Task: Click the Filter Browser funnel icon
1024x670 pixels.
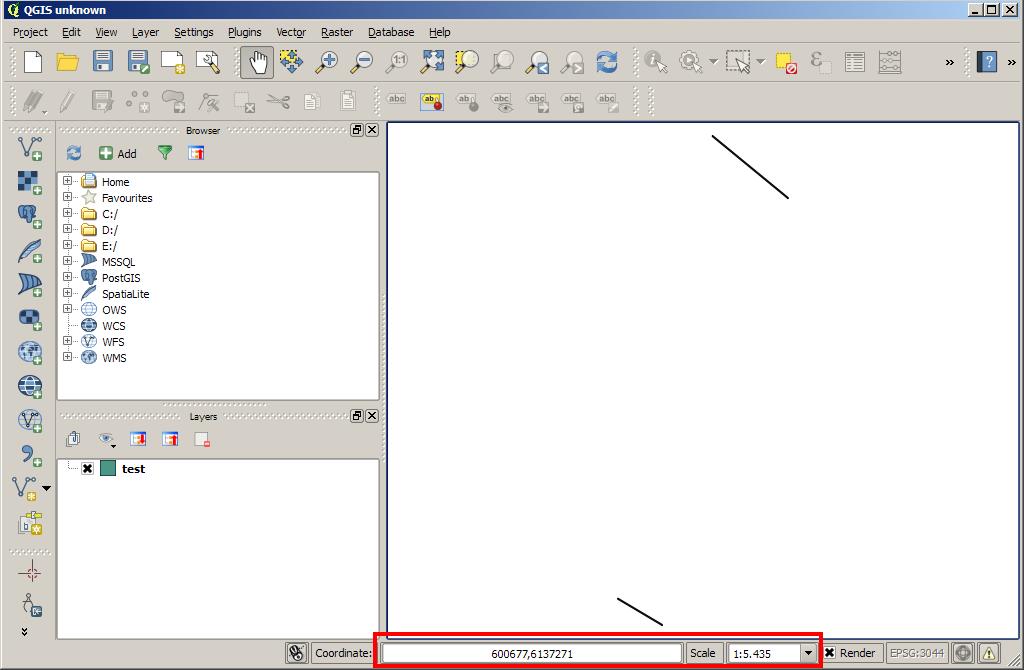Action: coord(165,153)
